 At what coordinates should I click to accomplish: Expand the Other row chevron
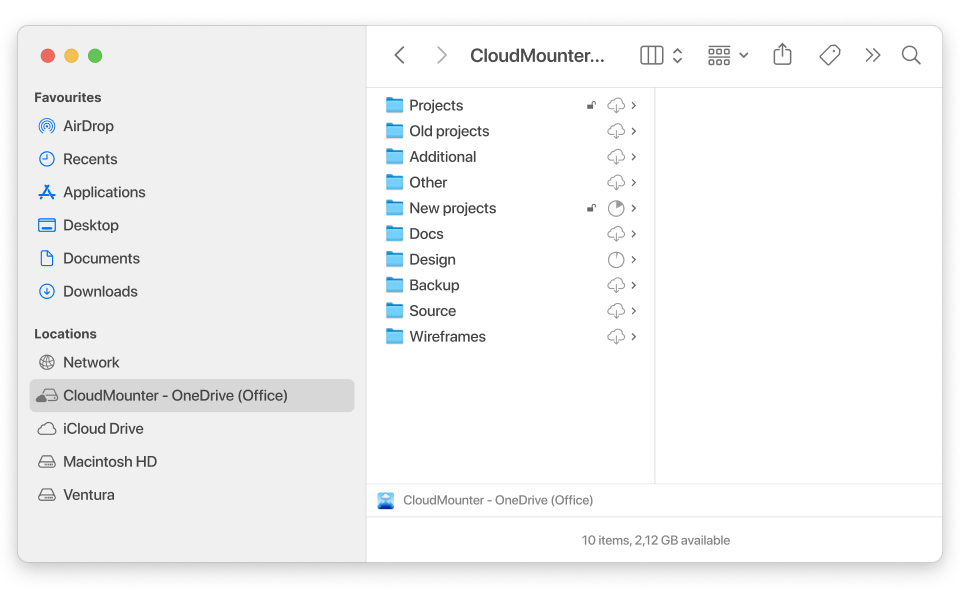coord(634,182)
